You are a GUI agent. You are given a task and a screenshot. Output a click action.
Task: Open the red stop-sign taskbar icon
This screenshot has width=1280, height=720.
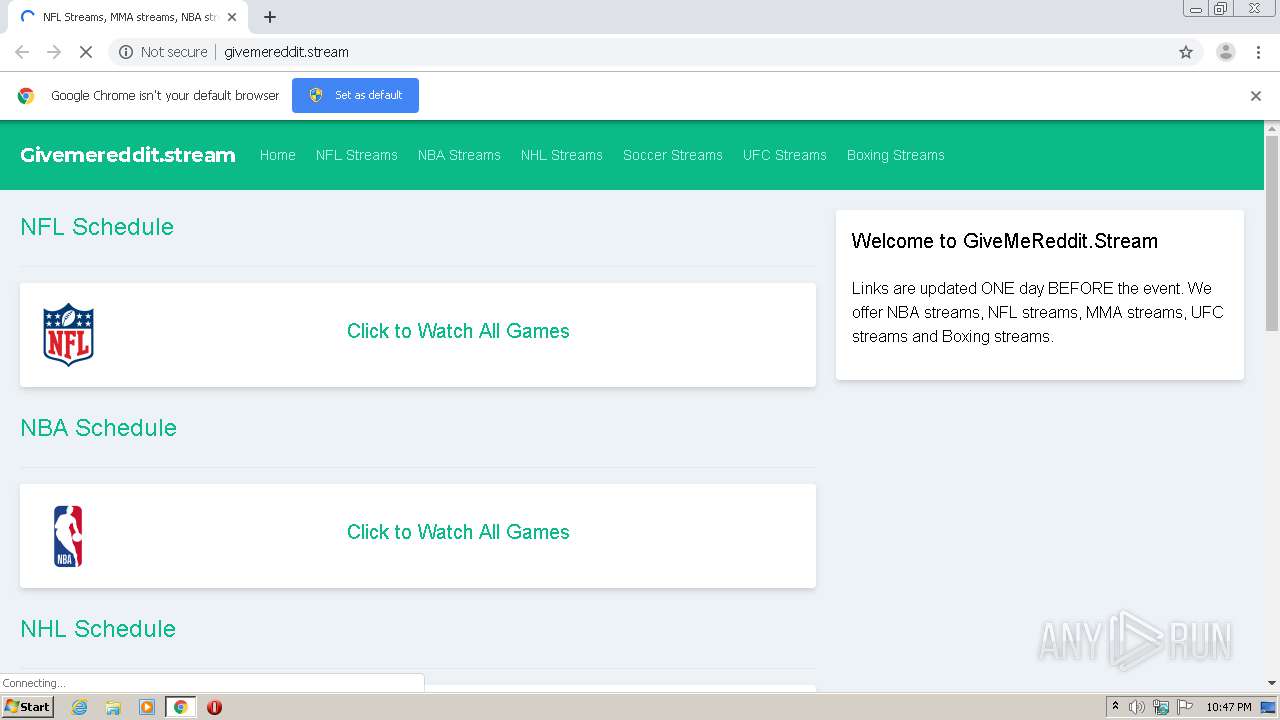[x=214, y=707]
